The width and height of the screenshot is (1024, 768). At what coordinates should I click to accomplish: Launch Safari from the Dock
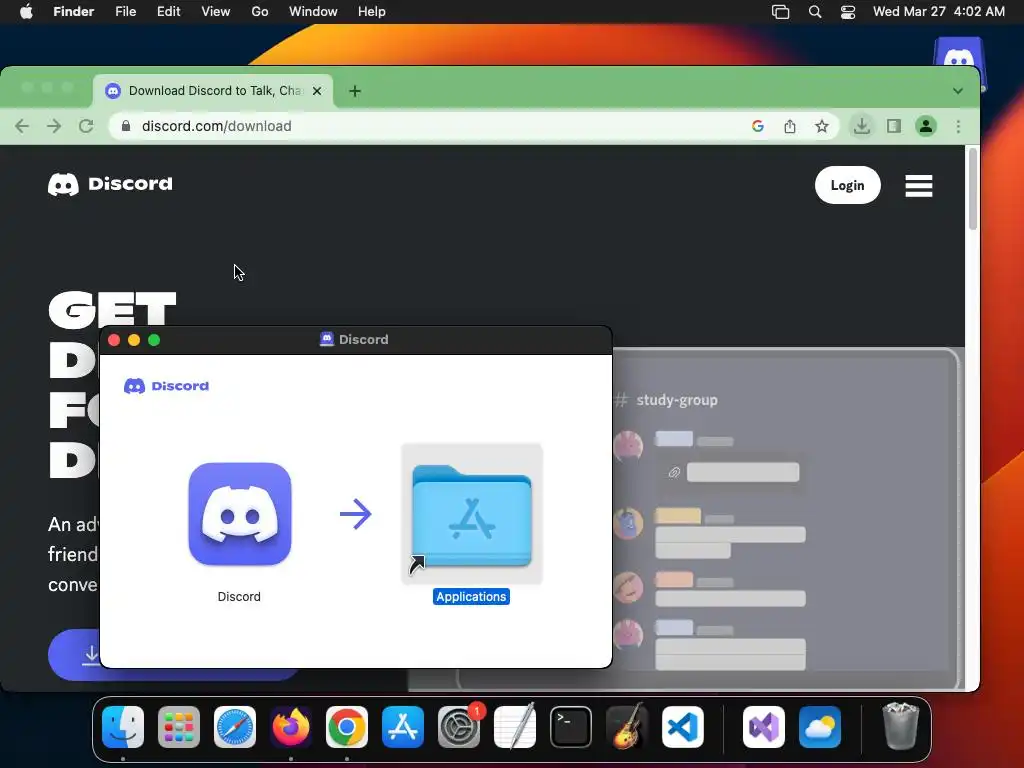[x=235, y=727]
